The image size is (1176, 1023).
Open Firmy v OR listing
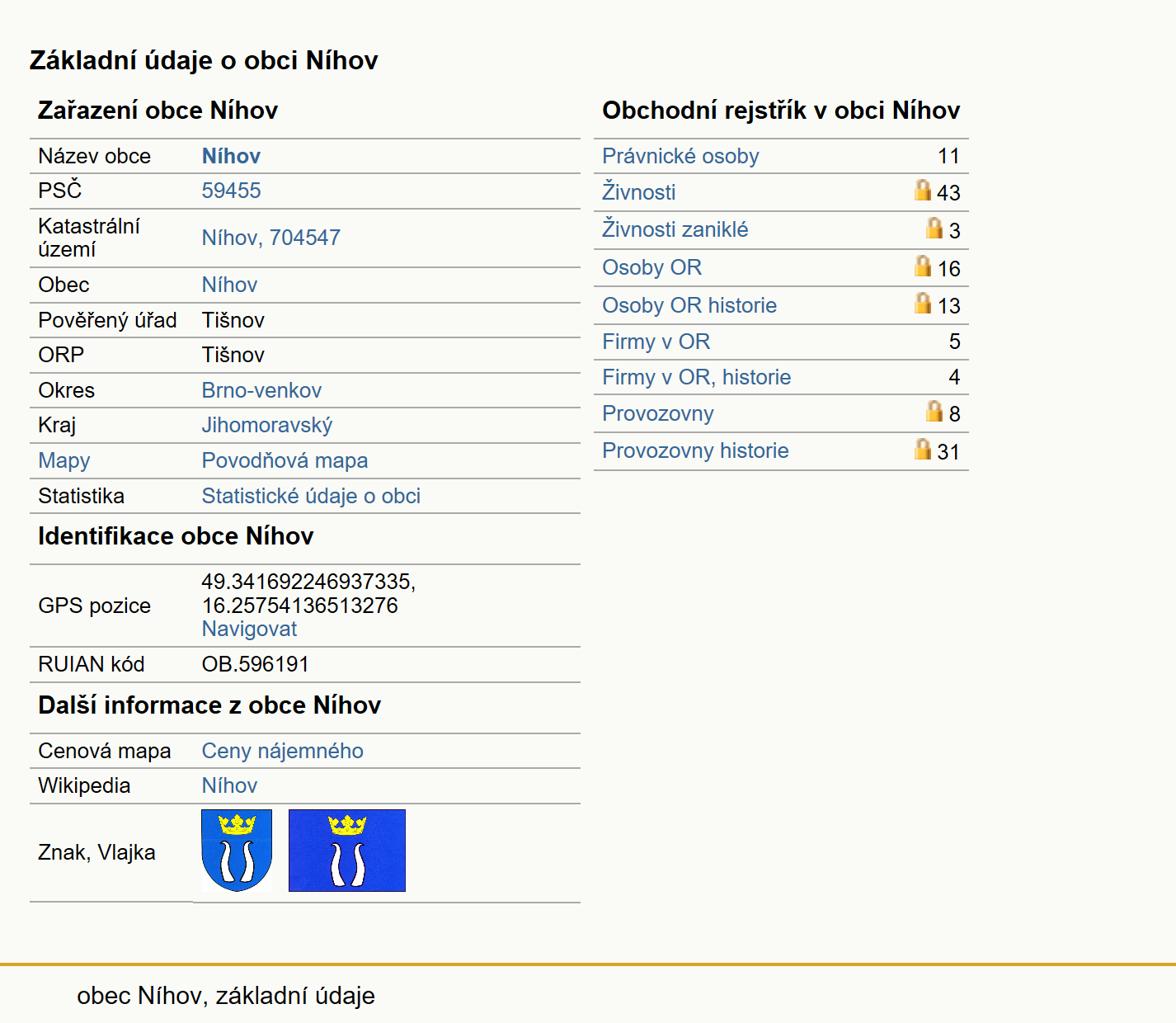(656, 342)
